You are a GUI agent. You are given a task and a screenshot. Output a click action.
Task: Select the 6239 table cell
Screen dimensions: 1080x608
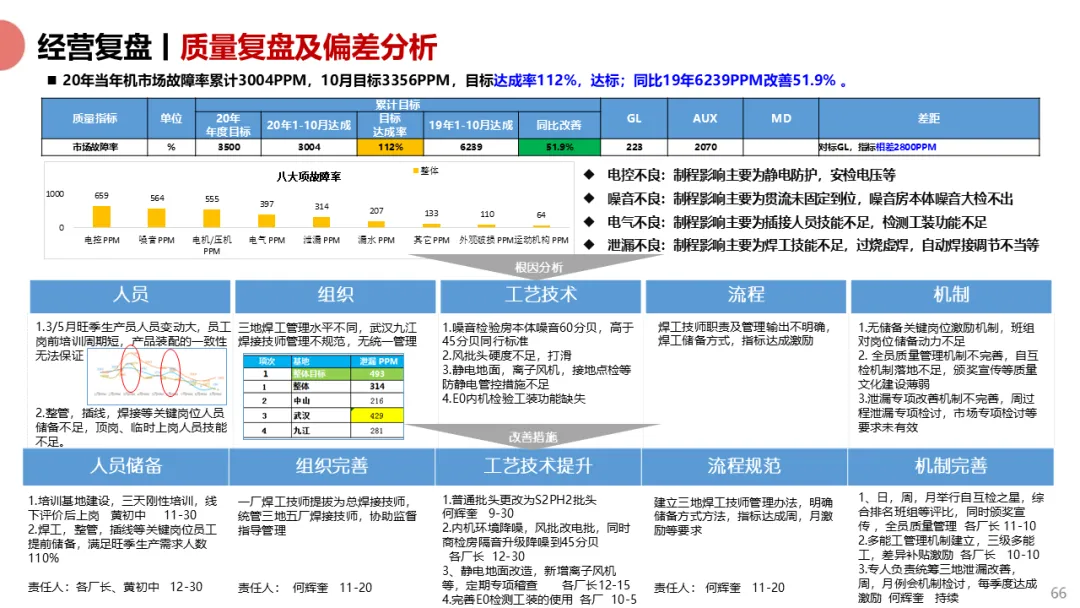coord(470,147)
